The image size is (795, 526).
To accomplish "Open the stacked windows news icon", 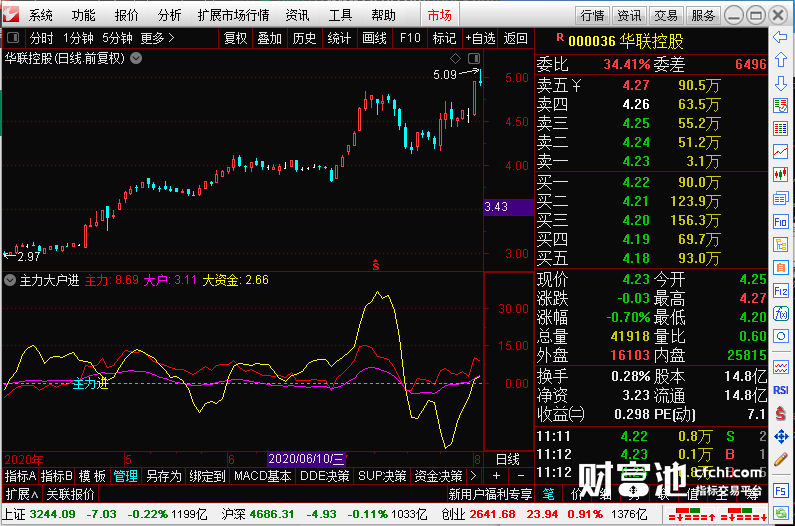I will point(780,198).
